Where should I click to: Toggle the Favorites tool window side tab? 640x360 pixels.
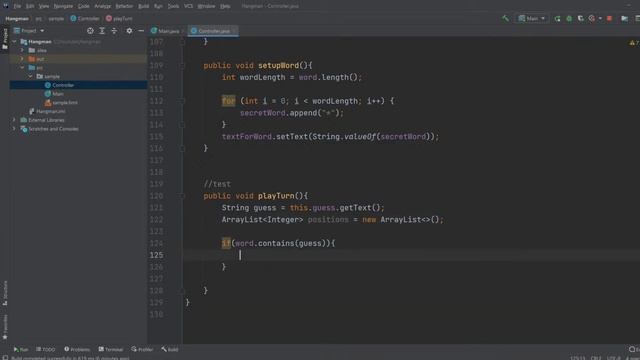[x=5, y=327]
